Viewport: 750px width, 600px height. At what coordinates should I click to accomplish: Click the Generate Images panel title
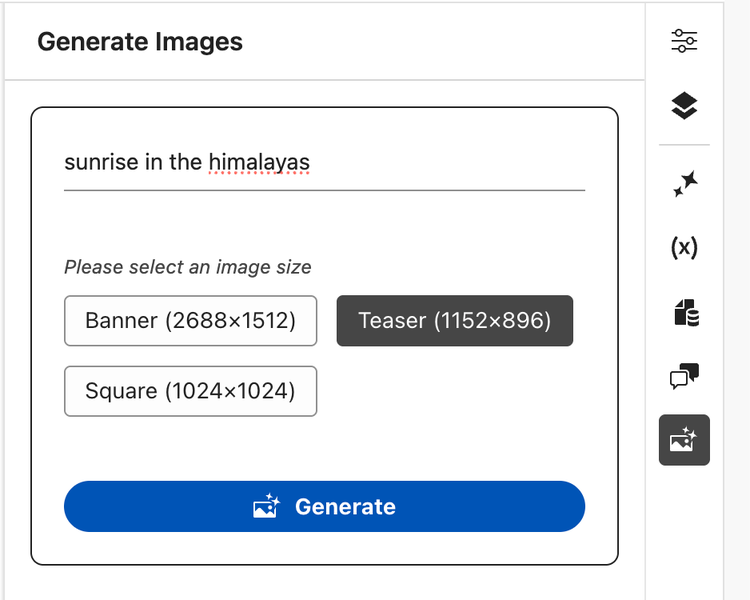click(140, 42)
